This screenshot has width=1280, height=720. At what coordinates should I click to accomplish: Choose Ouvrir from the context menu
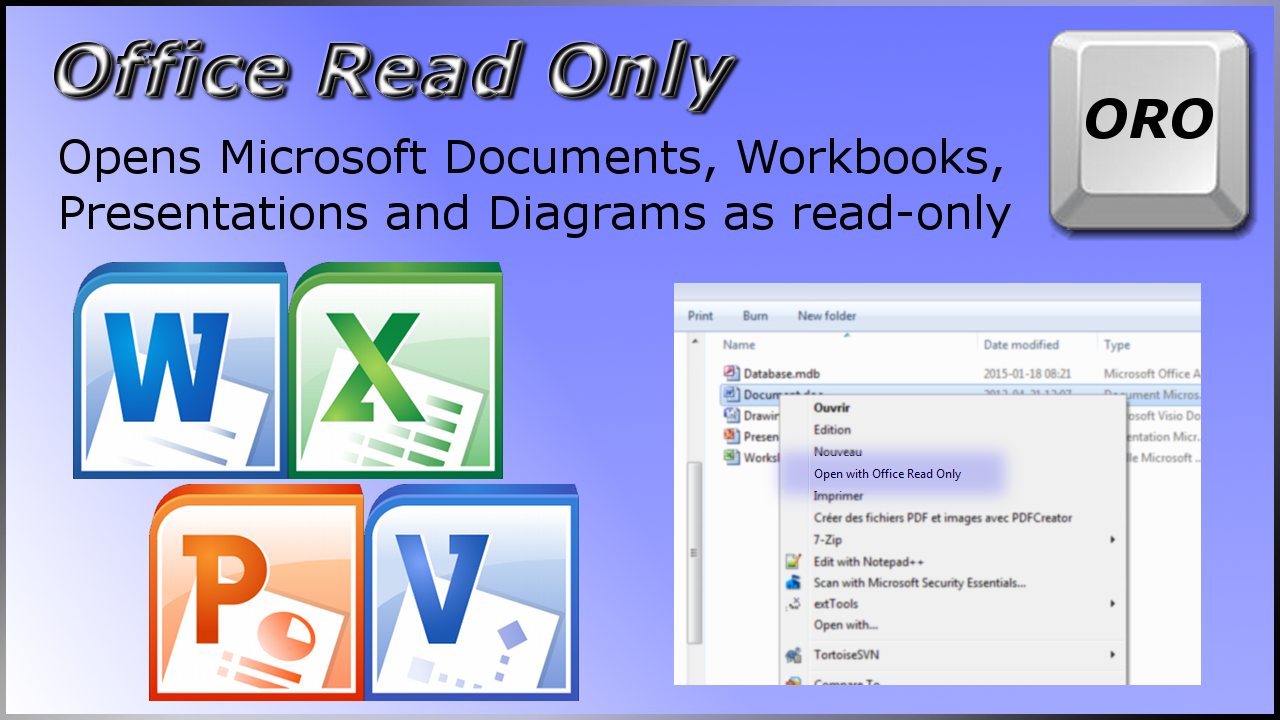click(832, 408)
